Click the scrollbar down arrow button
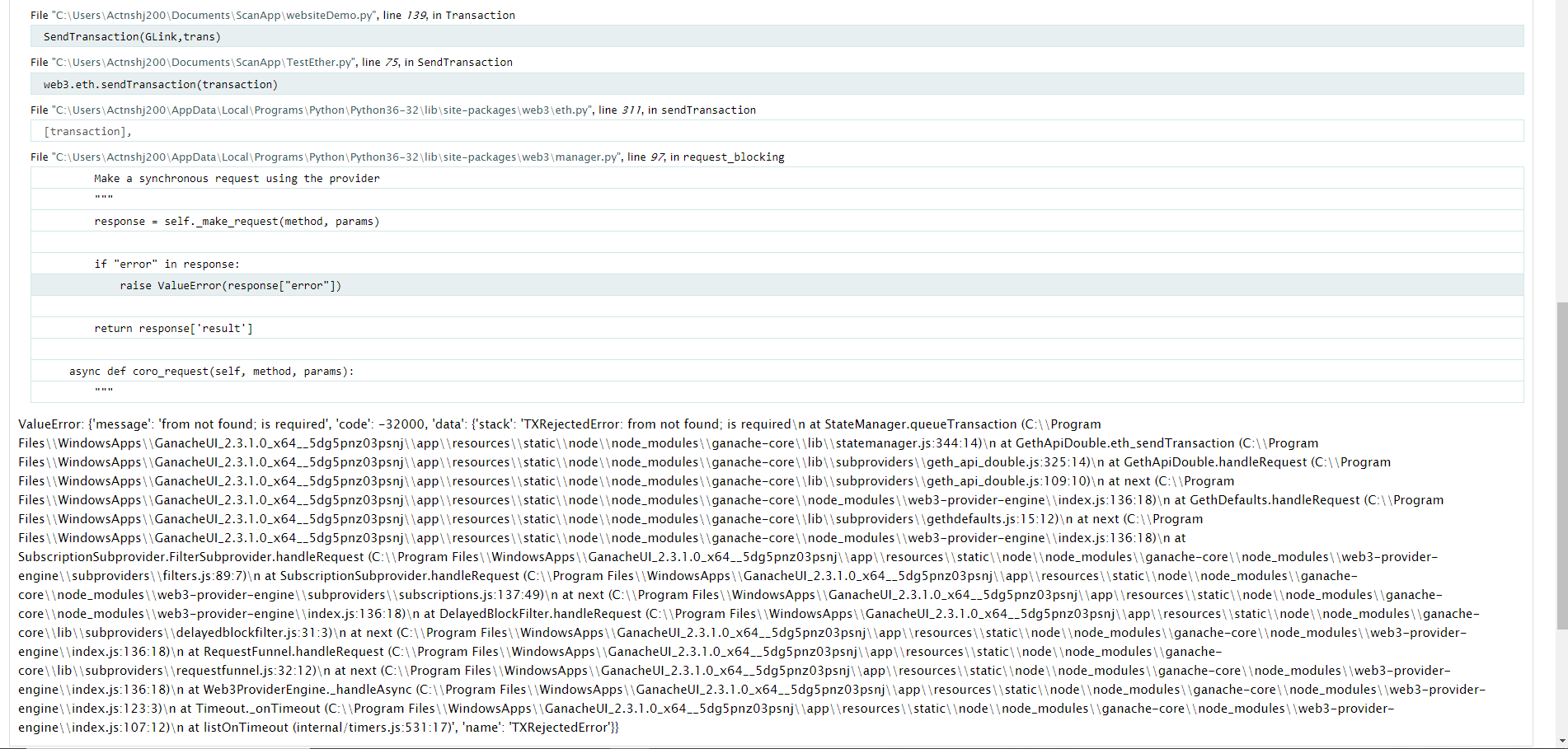The height and width of the screenshot is (749, 1568). pyautogui.click(x=1561, y=741)
